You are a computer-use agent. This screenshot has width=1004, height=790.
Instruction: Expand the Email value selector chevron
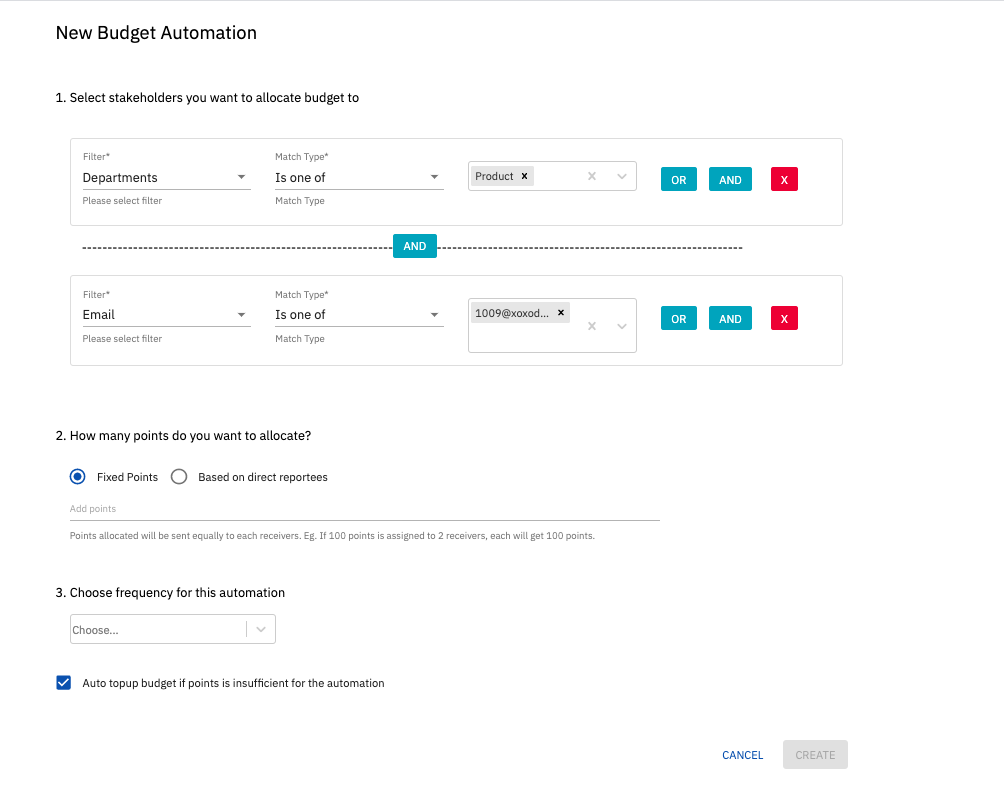click(622, 326)
